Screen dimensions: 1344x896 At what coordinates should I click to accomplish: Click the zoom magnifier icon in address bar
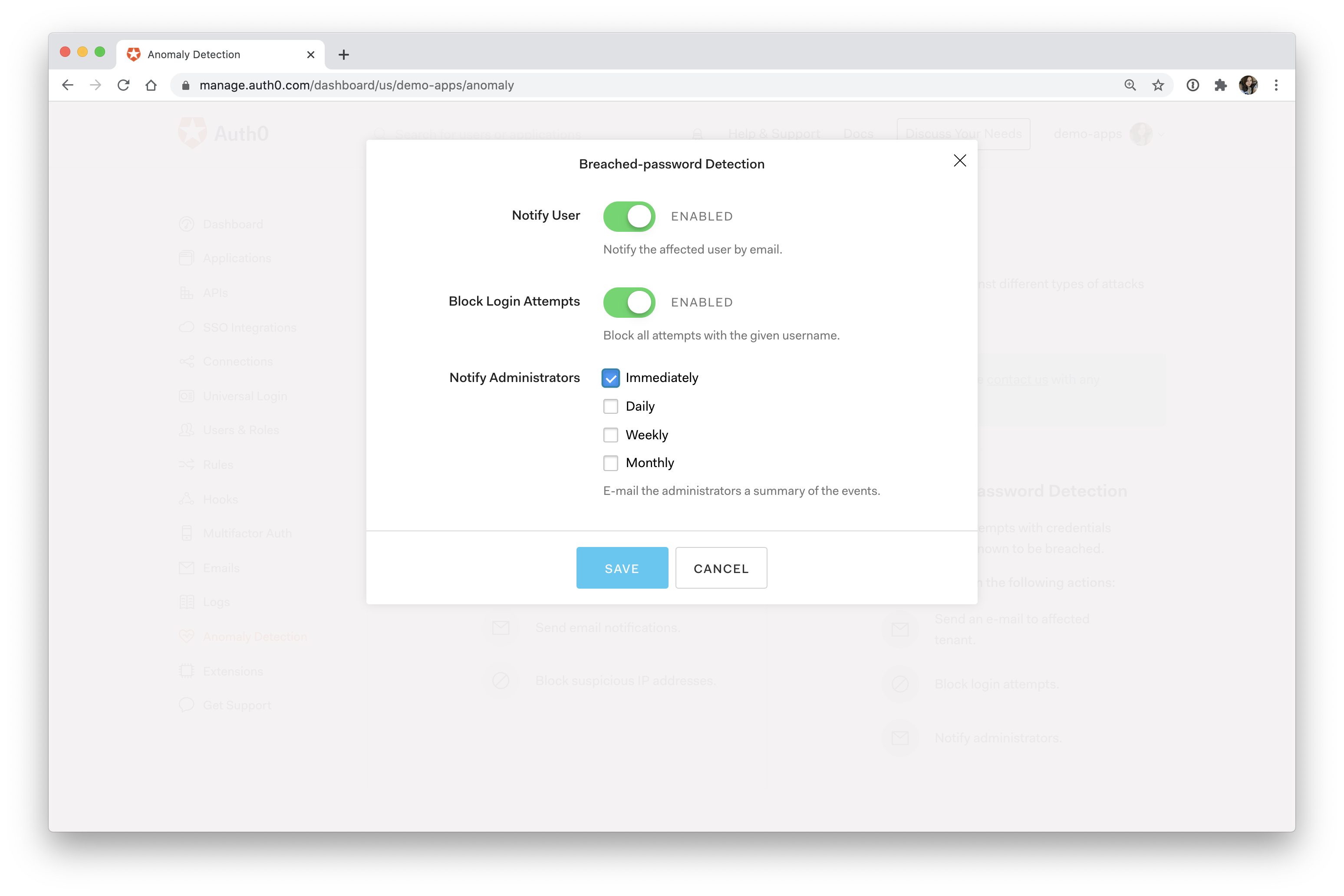coord(1130,85)
